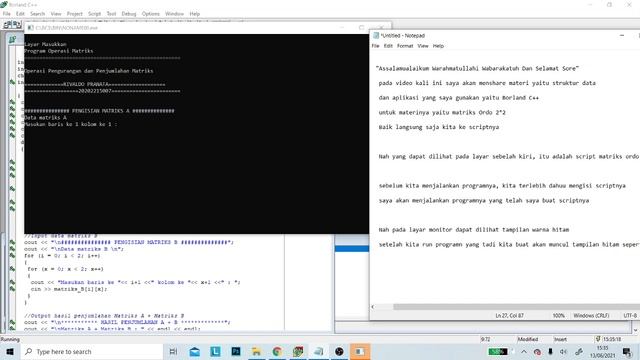Click 'Insert' in Borland's status bar
640x360 pixels.
click(x=560, y=339)
